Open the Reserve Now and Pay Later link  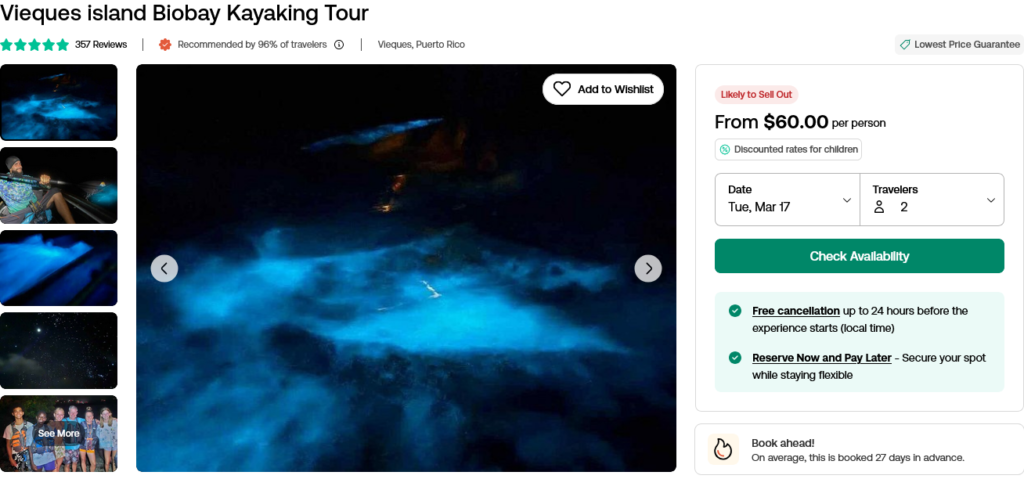[x=822, y=358]
